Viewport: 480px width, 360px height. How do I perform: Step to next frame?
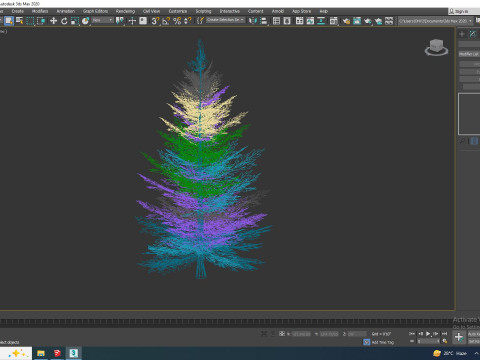pos(436,334)
